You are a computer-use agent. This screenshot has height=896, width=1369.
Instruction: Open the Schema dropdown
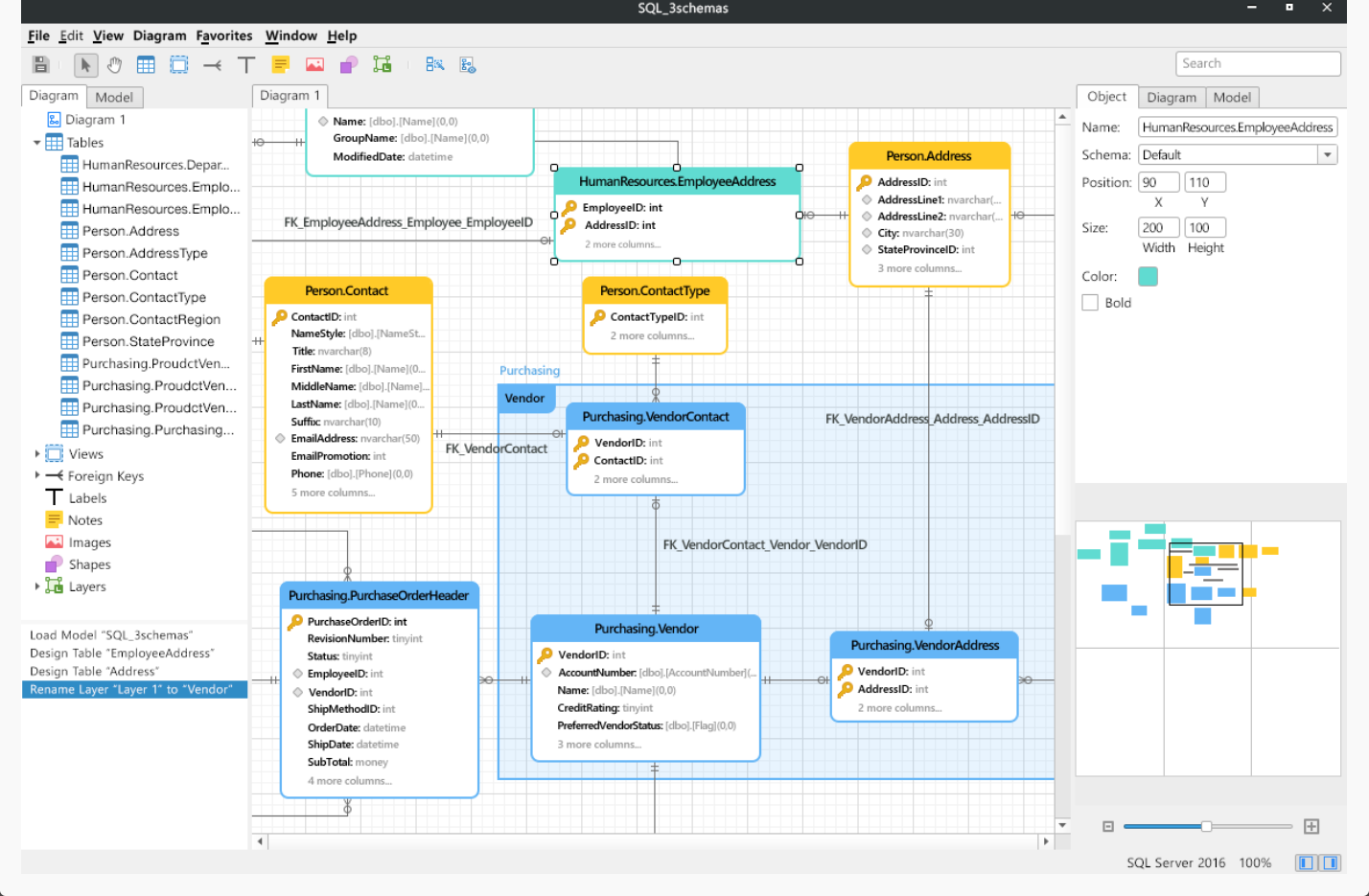(1328, 155)
